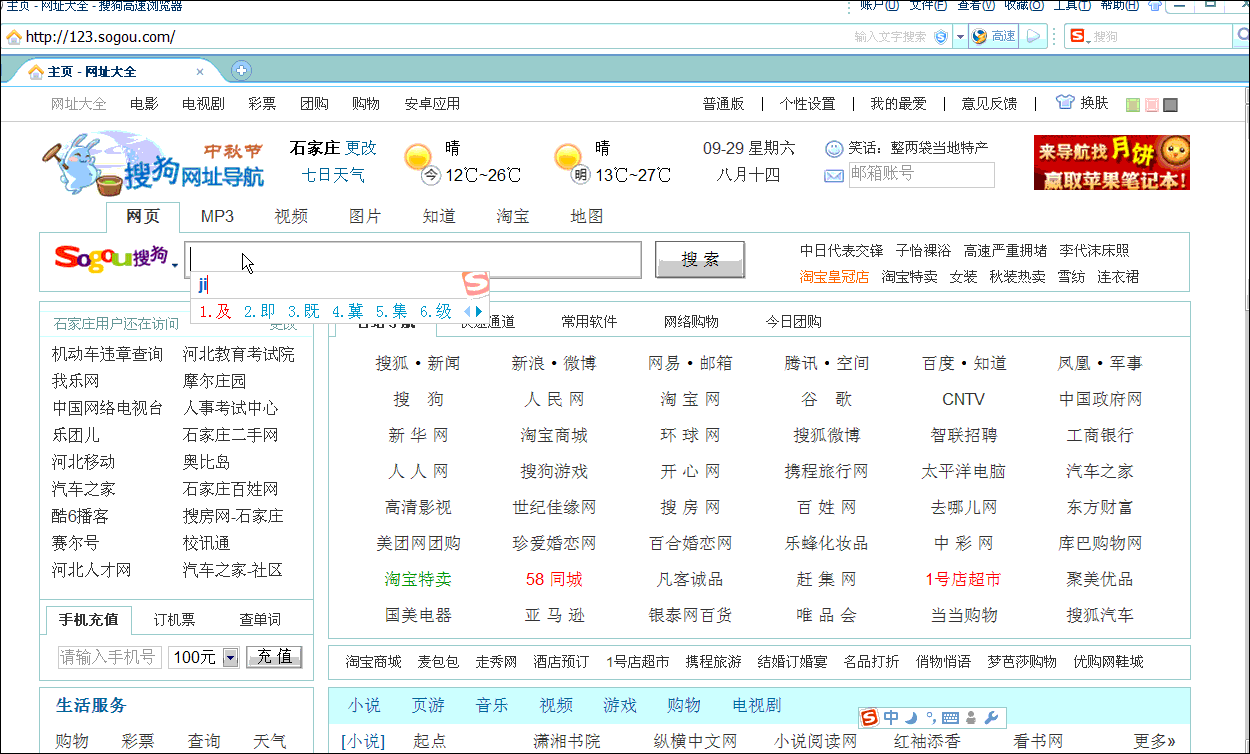Open the 七日天气 forecast link
Screen dimensions: 1250x754
click(333, 176)
